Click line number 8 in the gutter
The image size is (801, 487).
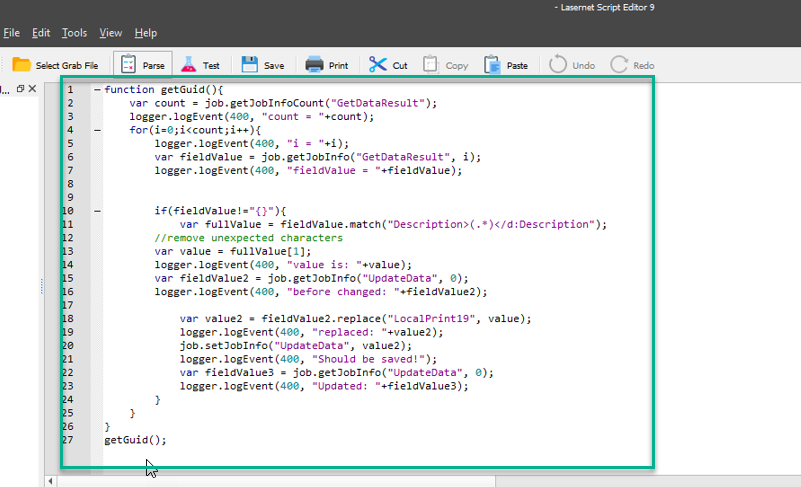pos(70,184)
